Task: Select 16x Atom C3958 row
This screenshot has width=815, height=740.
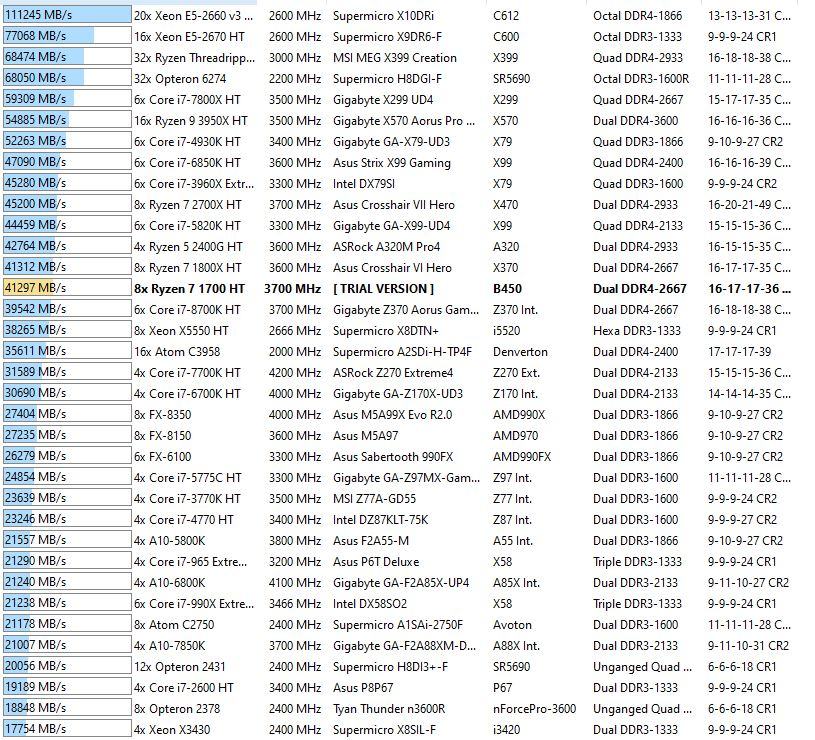Action: pyautogui.click(x=397, y=351)
